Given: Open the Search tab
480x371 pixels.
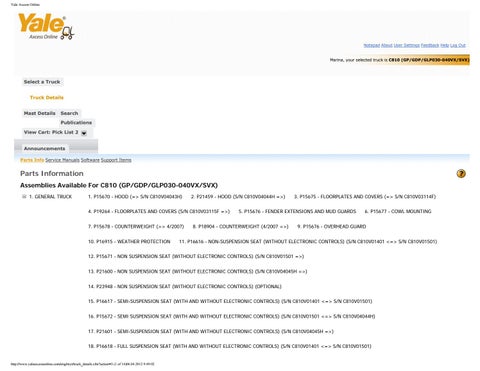Looking at the screenshot, I should pyautogui.click(x=69, y=113).
